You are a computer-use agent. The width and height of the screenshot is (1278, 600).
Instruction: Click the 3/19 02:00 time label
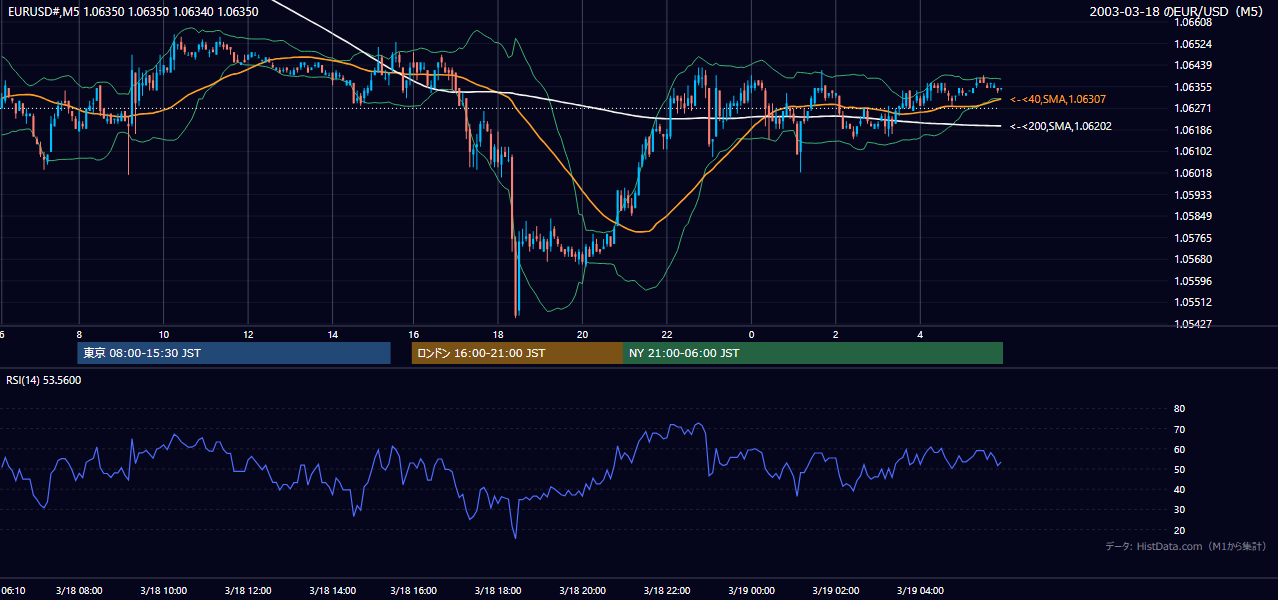835,591
